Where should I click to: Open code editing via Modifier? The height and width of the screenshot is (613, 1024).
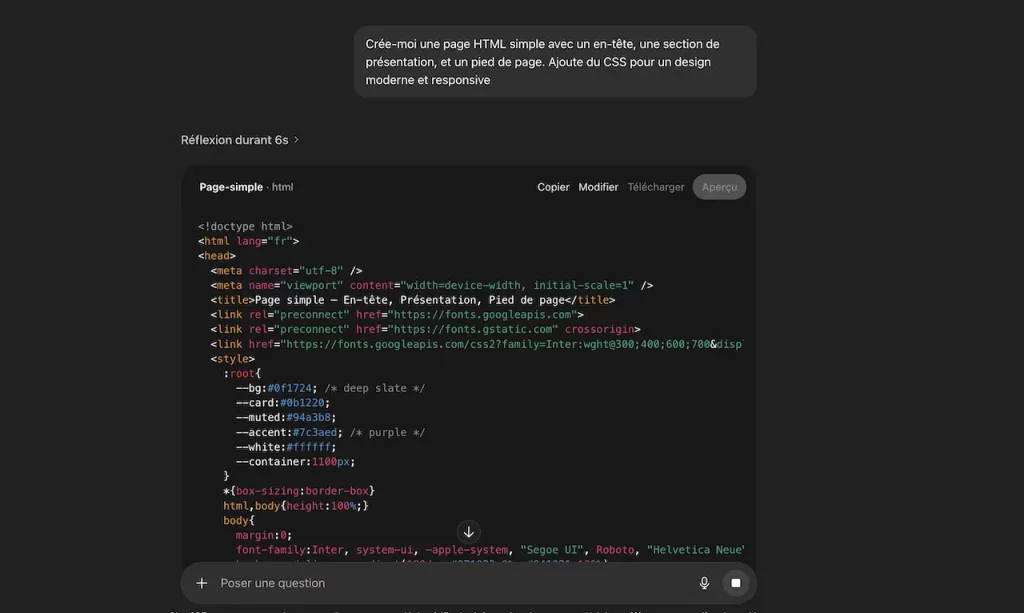598,187
